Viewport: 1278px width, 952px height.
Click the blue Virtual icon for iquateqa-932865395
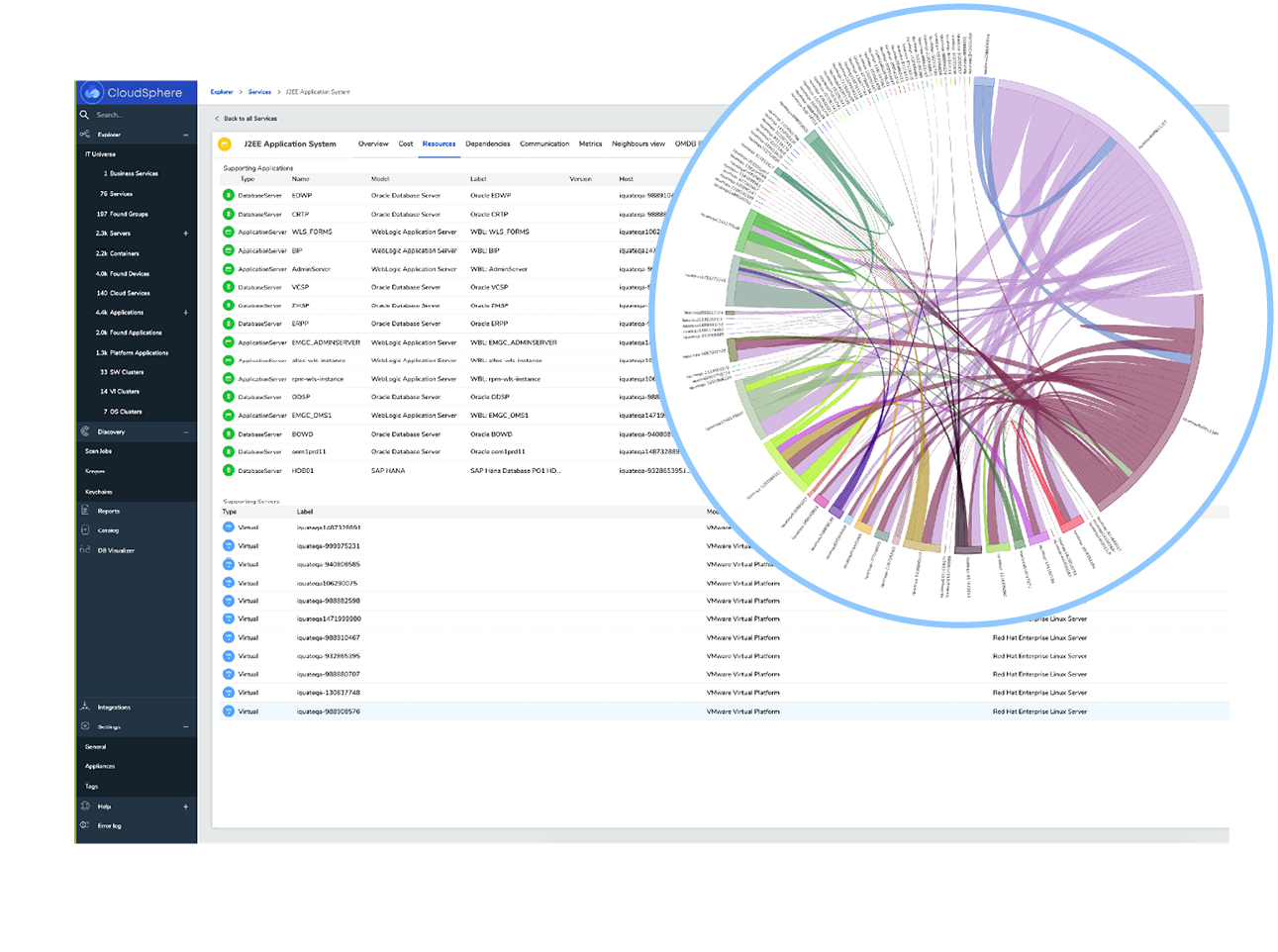(229, 656)
